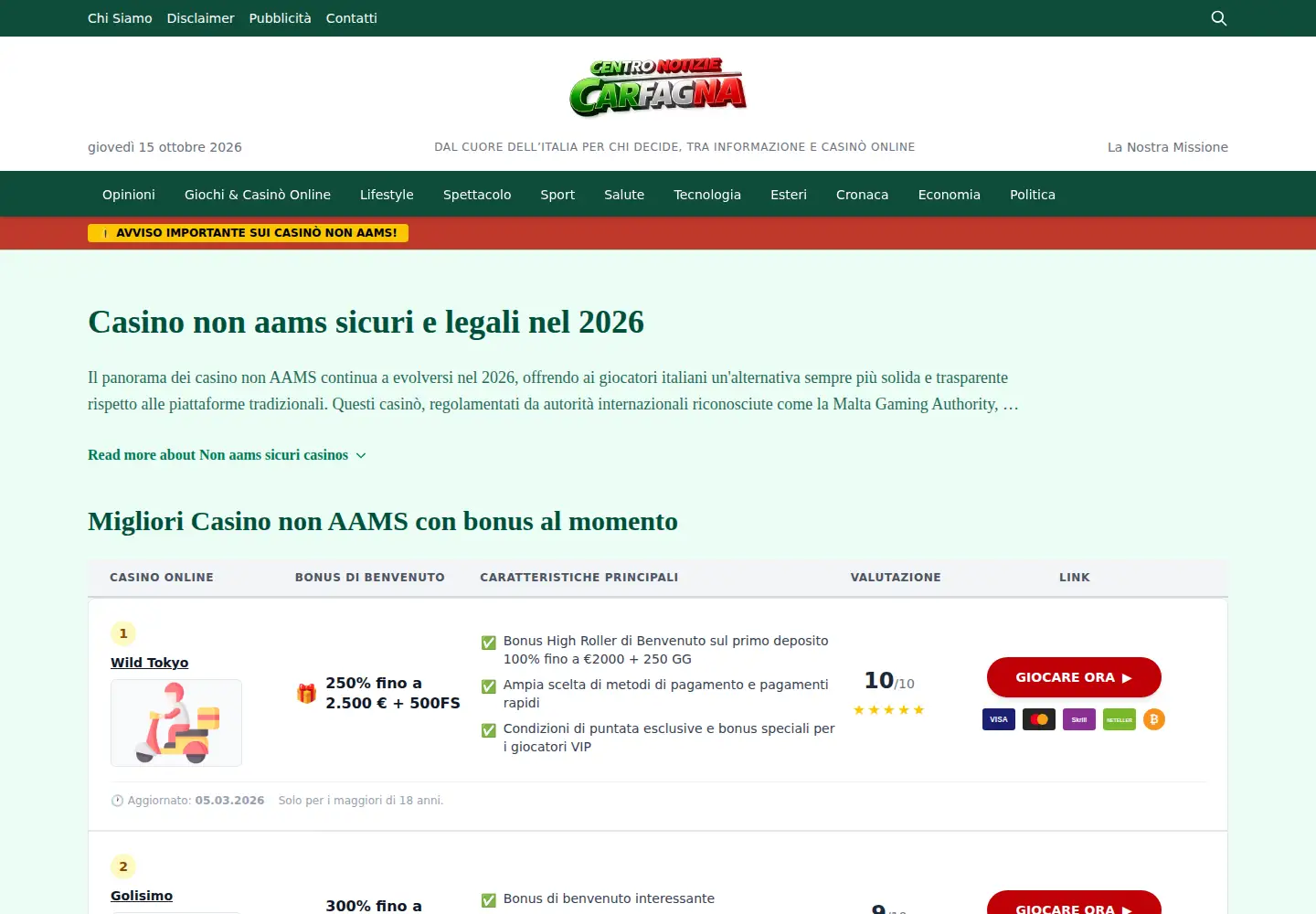The height and width of the screenshot is (914, 1316).
Task: Open the Esteri section
Action: [x=789, y=195]
